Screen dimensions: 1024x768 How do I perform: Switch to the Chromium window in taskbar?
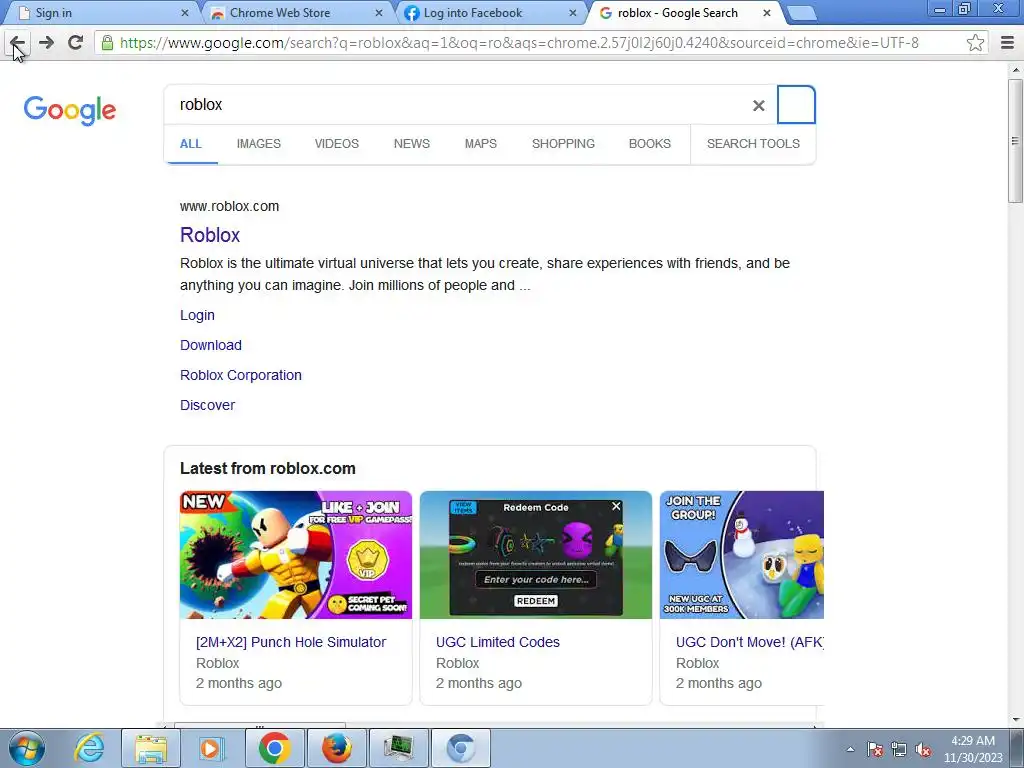pos(460,748)
